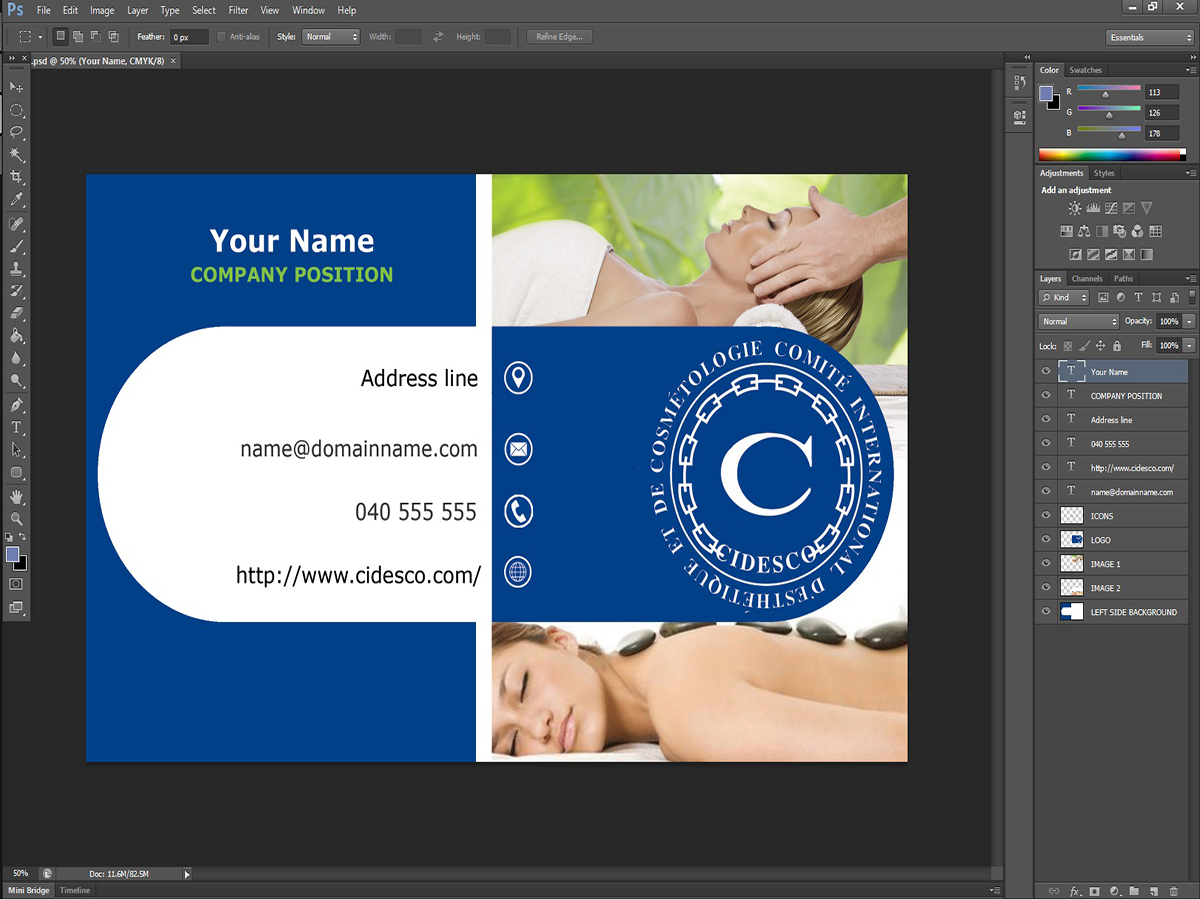
Task: Hide the LOGO layer
Action: click(1046, 539)
